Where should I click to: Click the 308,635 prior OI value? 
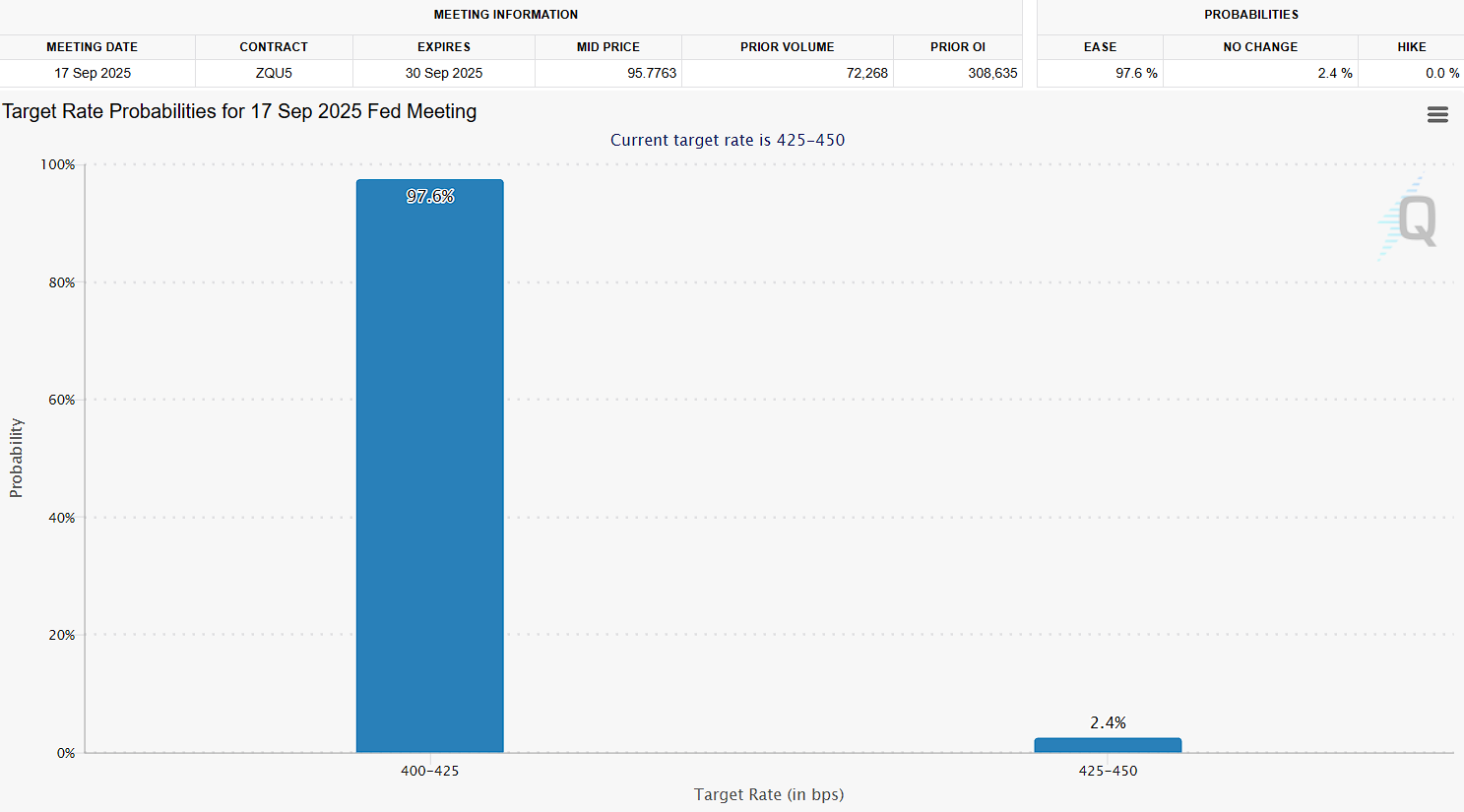point(992,73)
